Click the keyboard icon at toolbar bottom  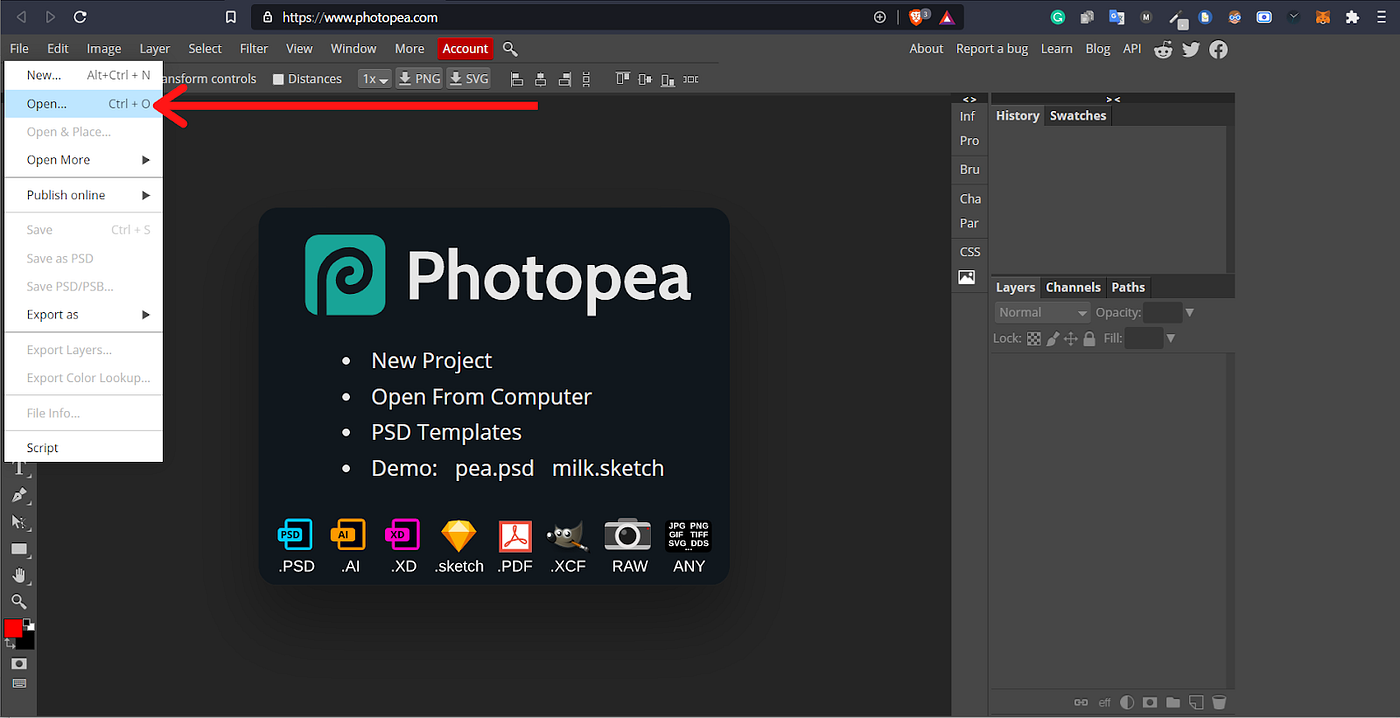[x=18, y=684]
